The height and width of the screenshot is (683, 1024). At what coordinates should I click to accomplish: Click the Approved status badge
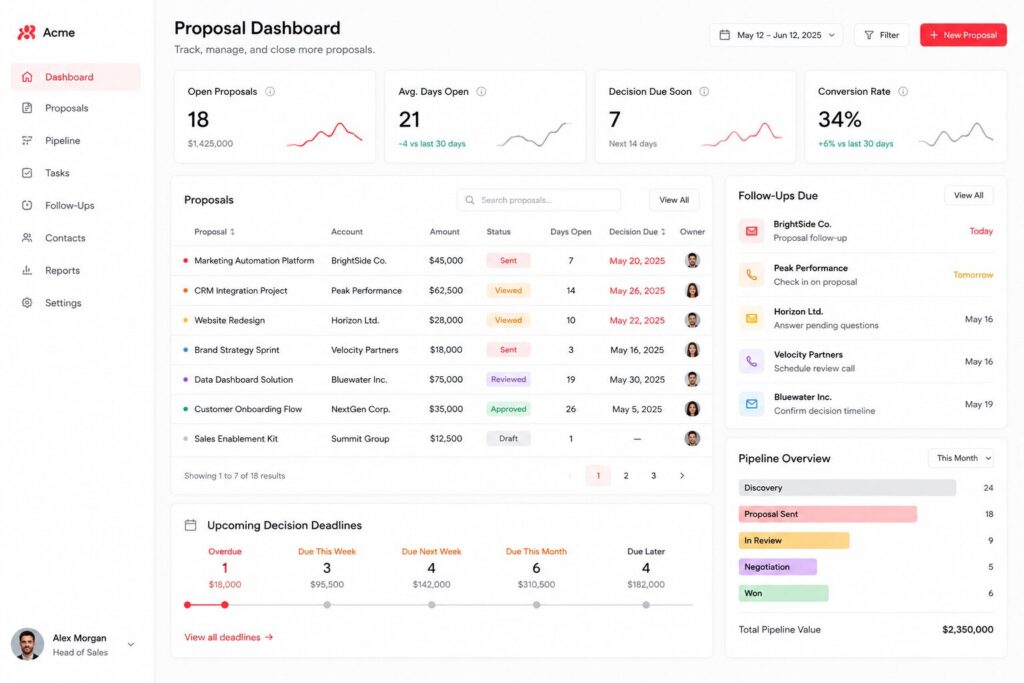[508, 409]
